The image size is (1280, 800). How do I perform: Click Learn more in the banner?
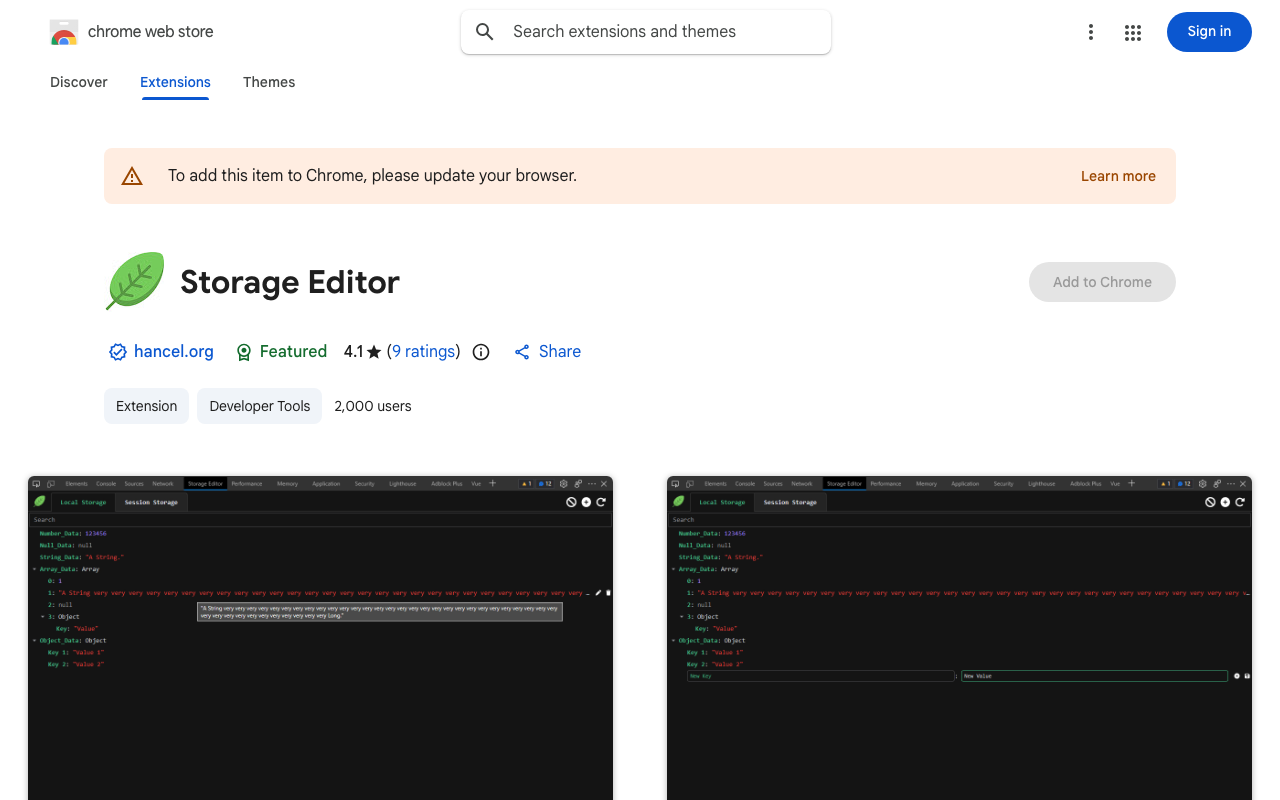(x=1118, y=176)
